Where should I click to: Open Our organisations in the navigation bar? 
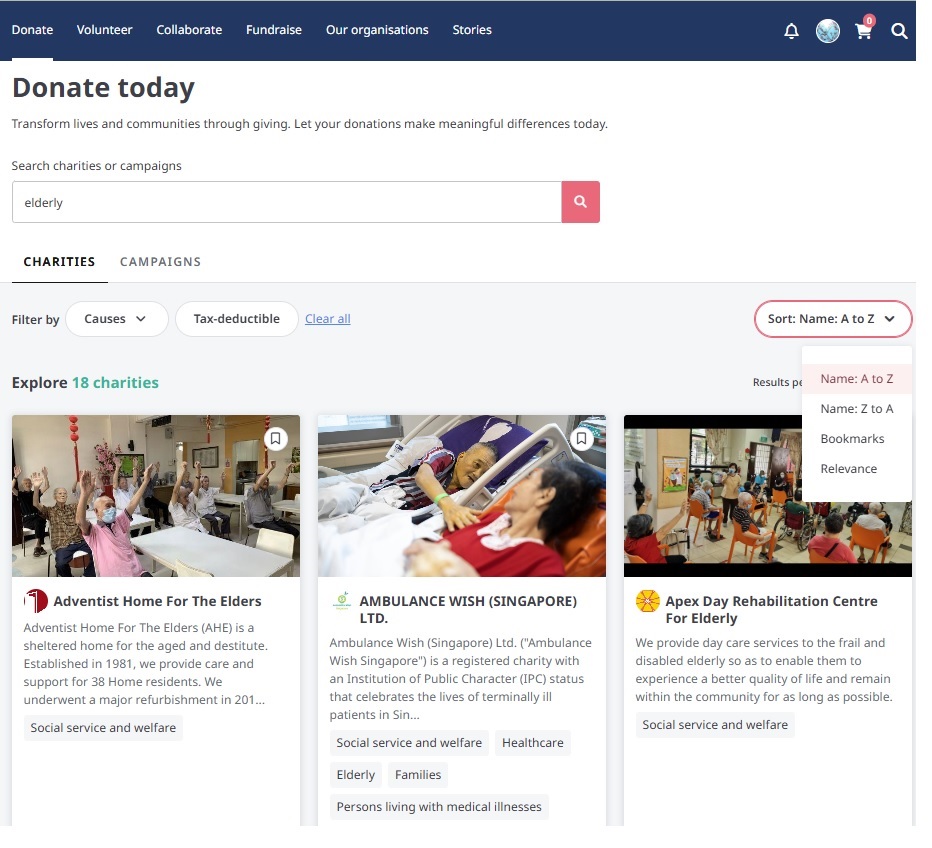377,30
